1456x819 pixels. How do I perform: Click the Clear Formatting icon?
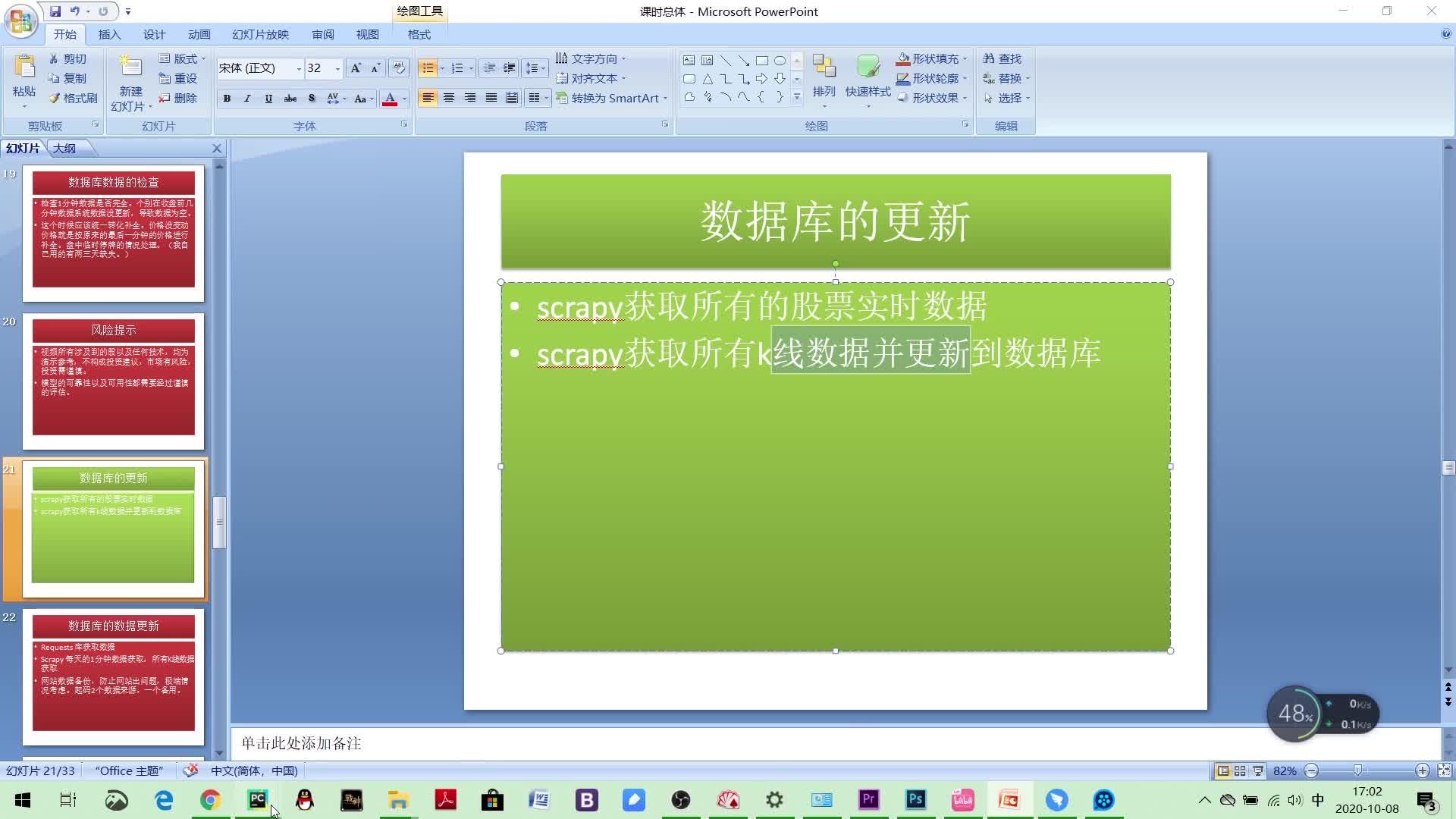click(x=398, y=68)
